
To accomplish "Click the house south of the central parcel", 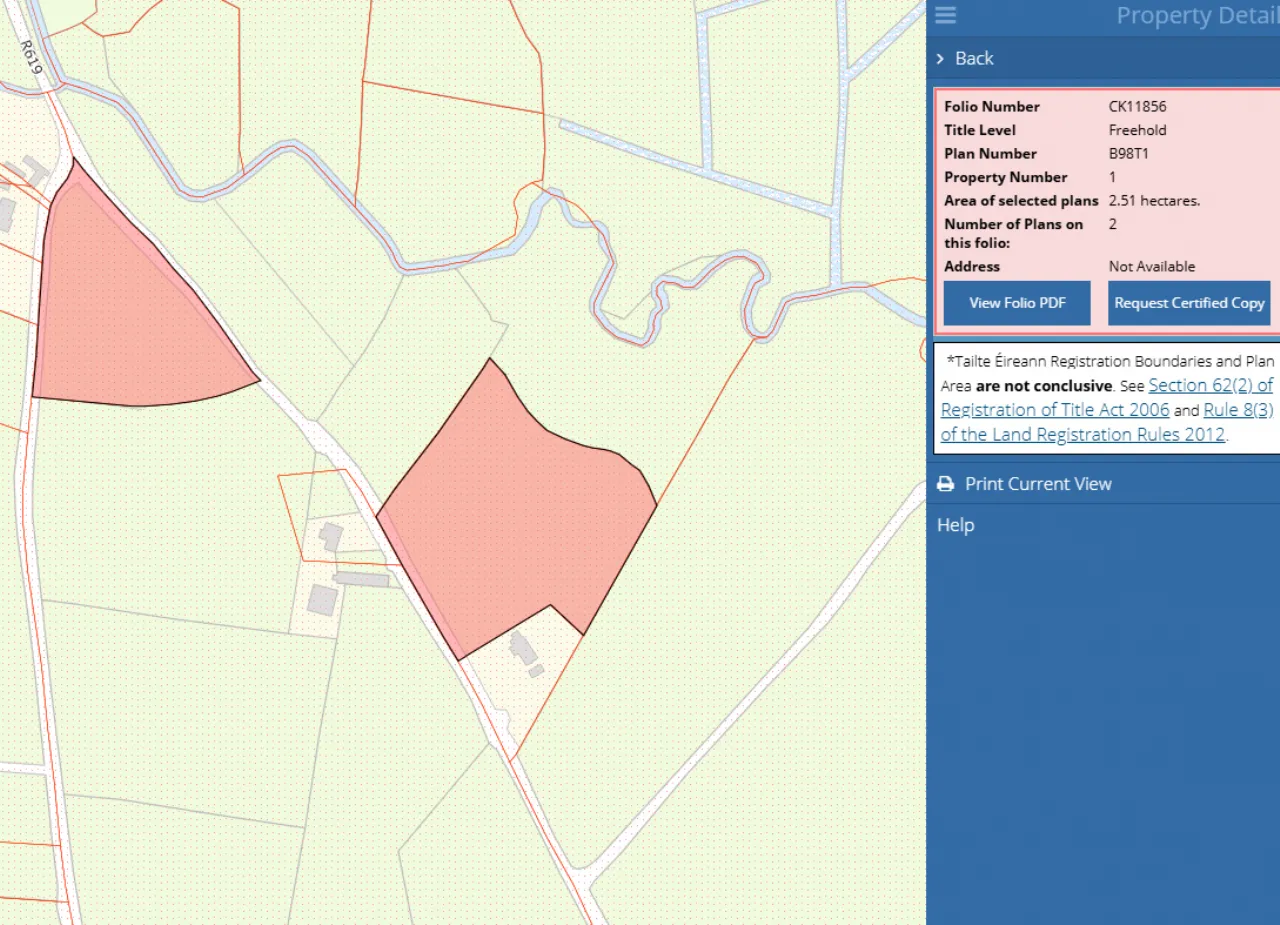I will [x=523, y=648].
